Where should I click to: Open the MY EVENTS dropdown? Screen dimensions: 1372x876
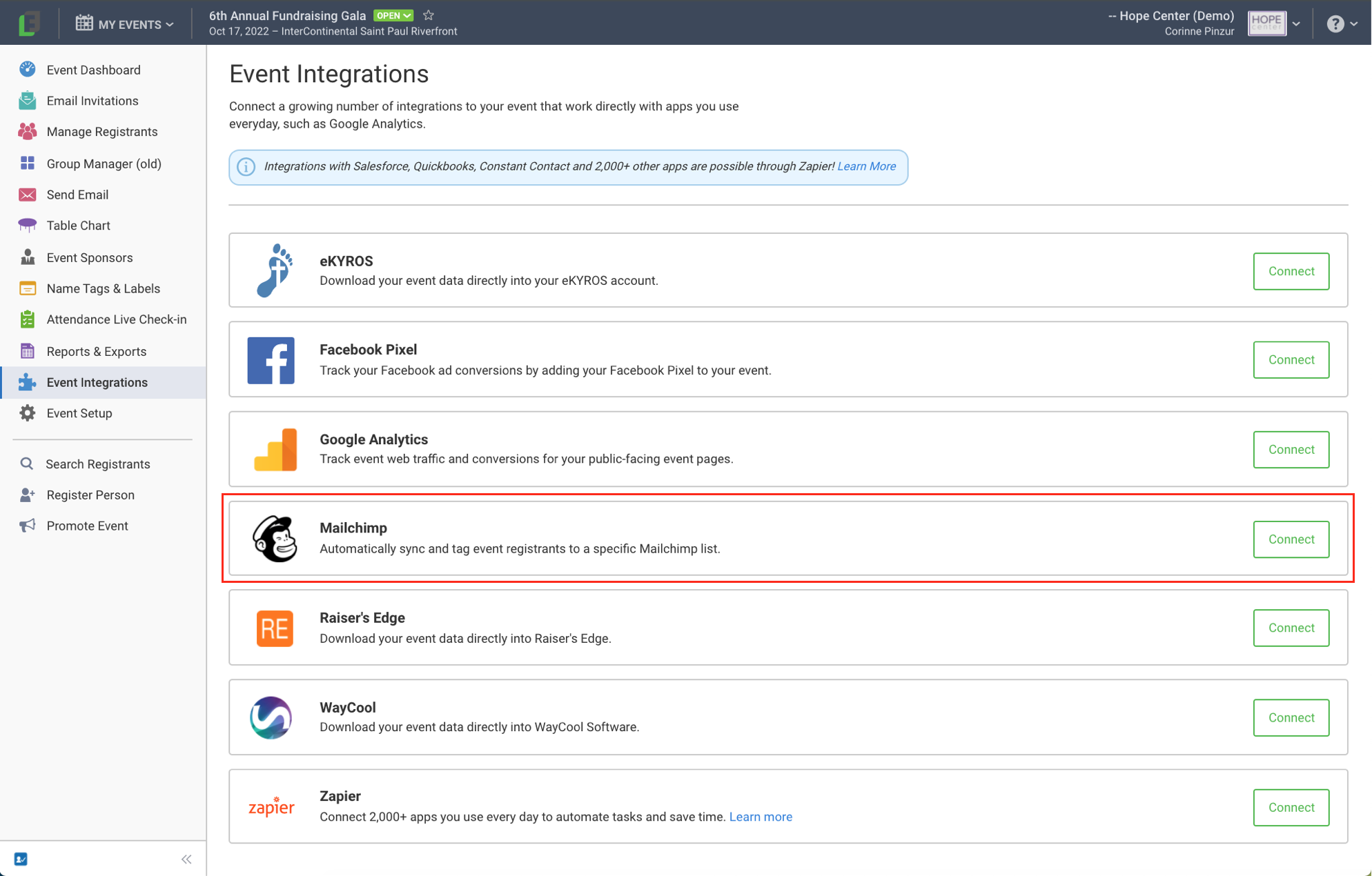pos(125,24)
